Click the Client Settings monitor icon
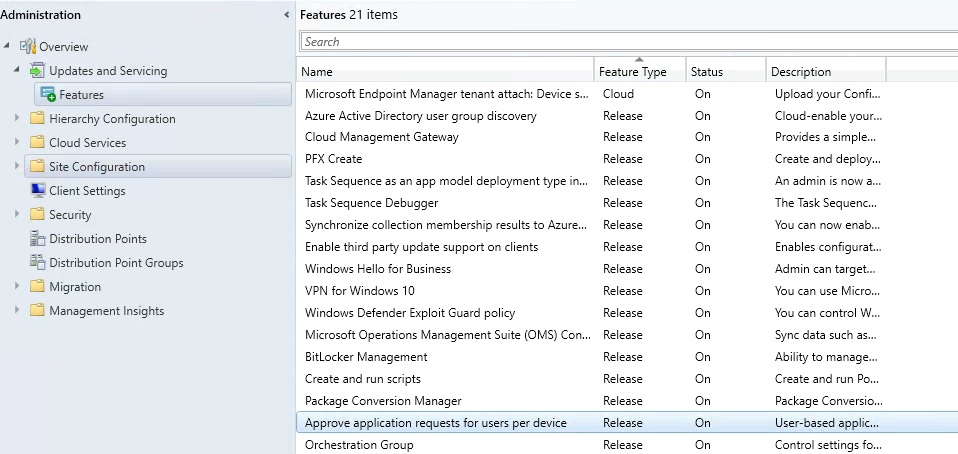 point(37,190)
